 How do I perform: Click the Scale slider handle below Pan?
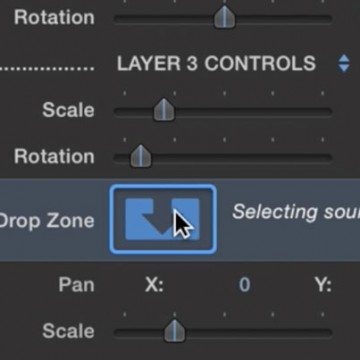pyautogui.click(x=174, y=331)
